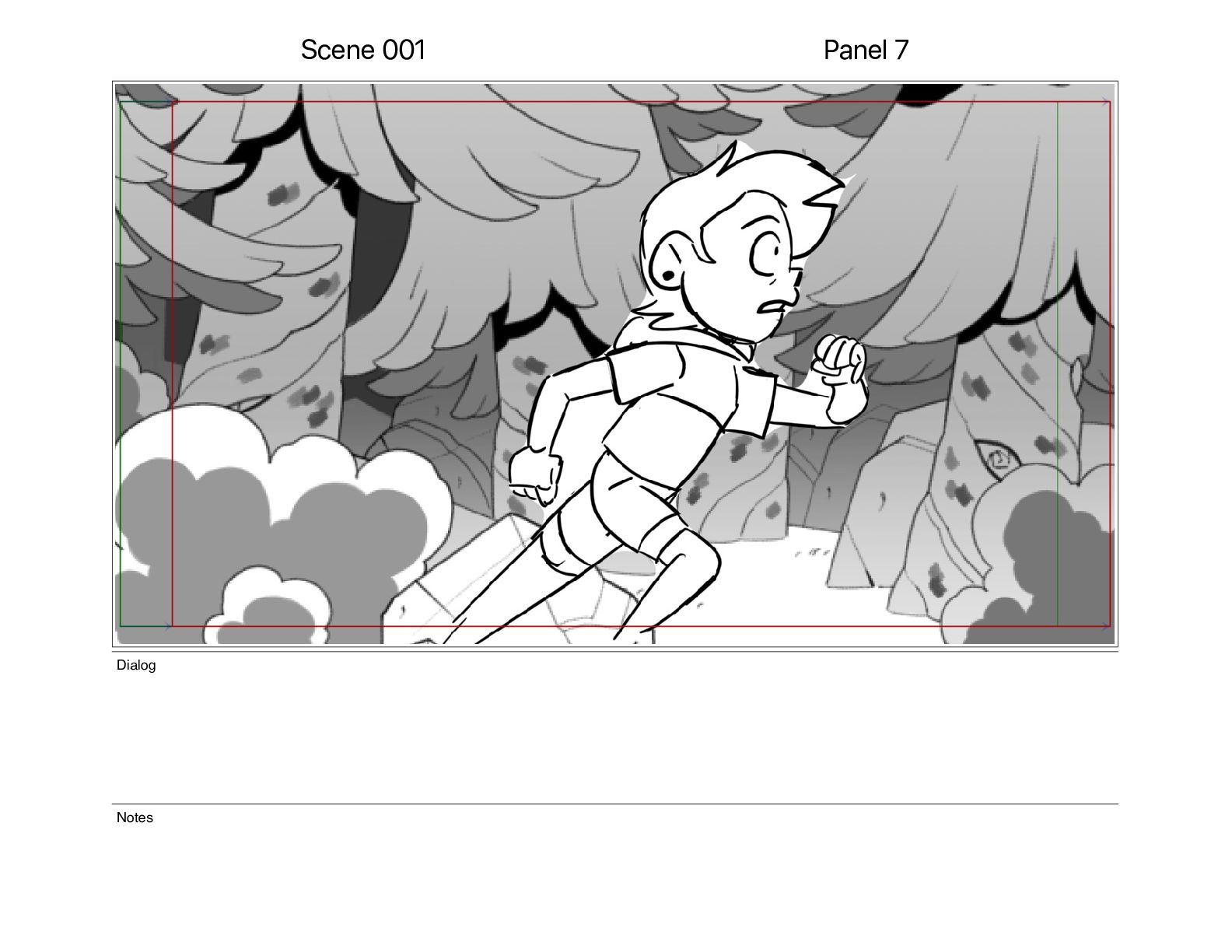Click the "Notes" label
The image size is (1232, 952).
tap(135, 817)
